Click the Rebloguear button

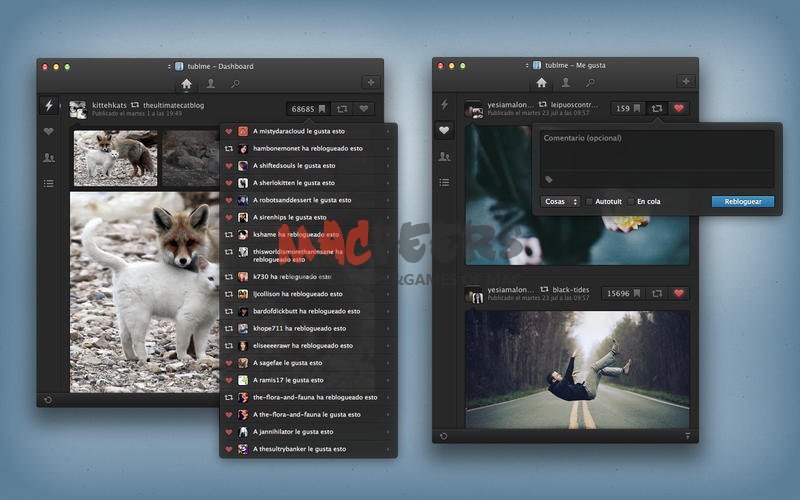pyautogui.click(x=742, y=201)
